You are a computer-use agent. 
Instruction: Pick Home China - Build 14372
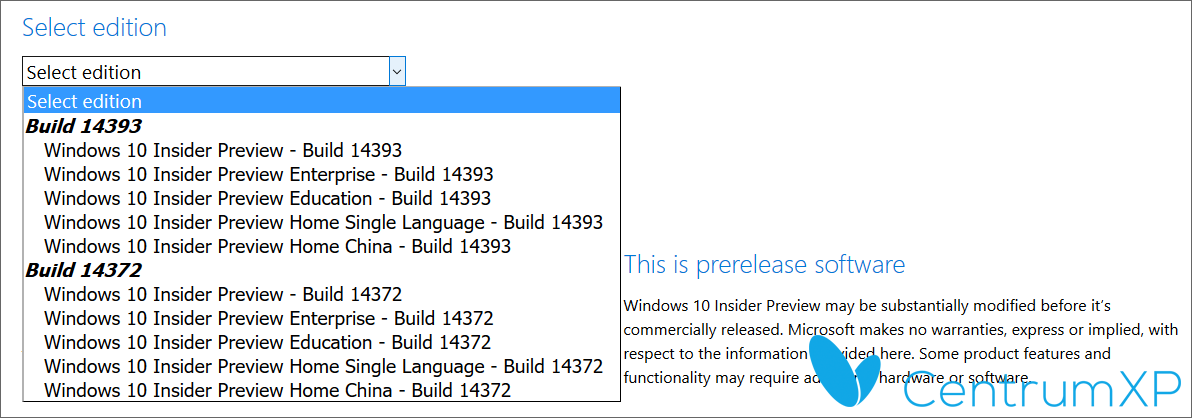322,391
